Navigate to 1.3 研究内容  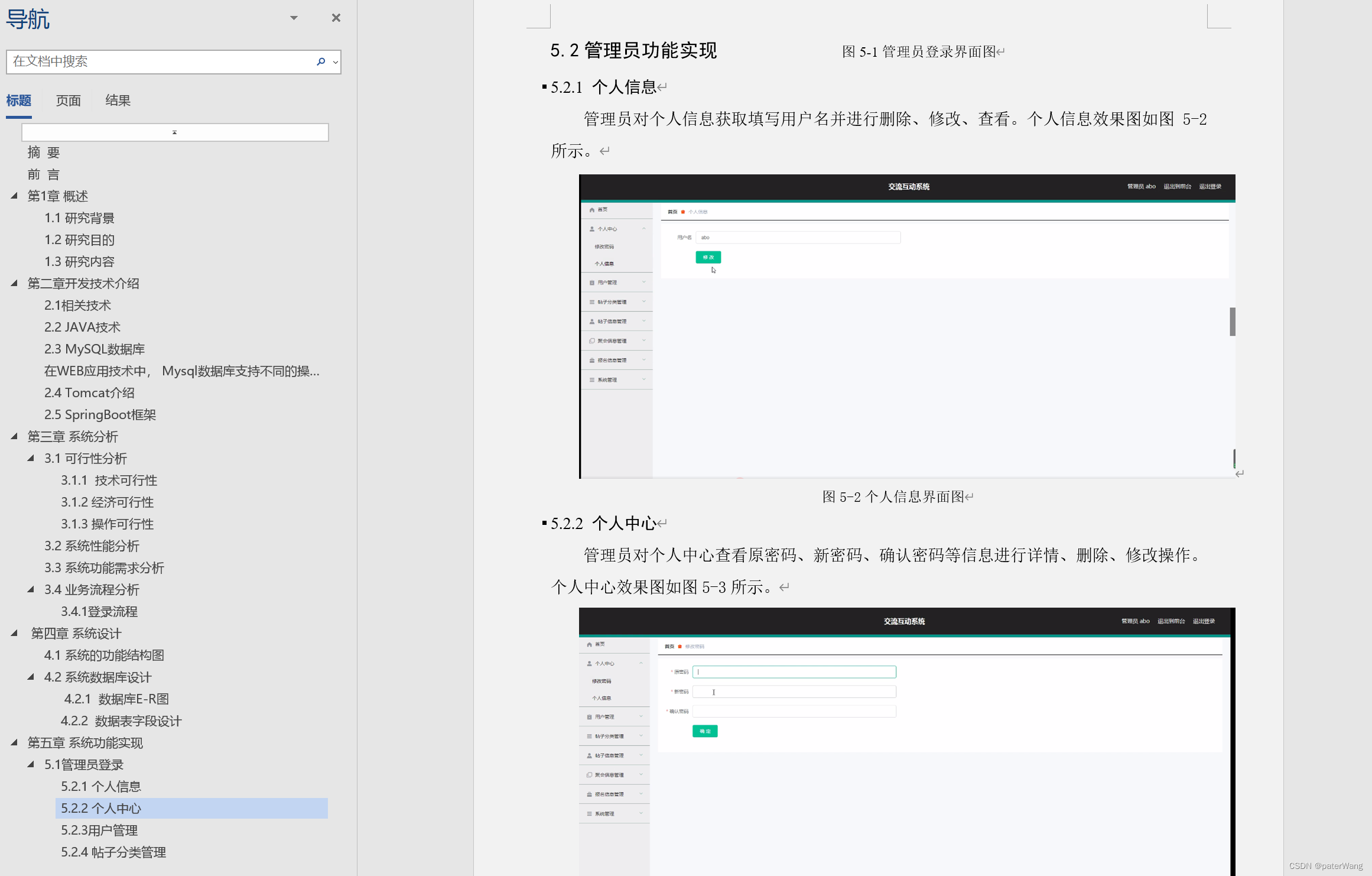pyautogui.click(x=79, y=262)
